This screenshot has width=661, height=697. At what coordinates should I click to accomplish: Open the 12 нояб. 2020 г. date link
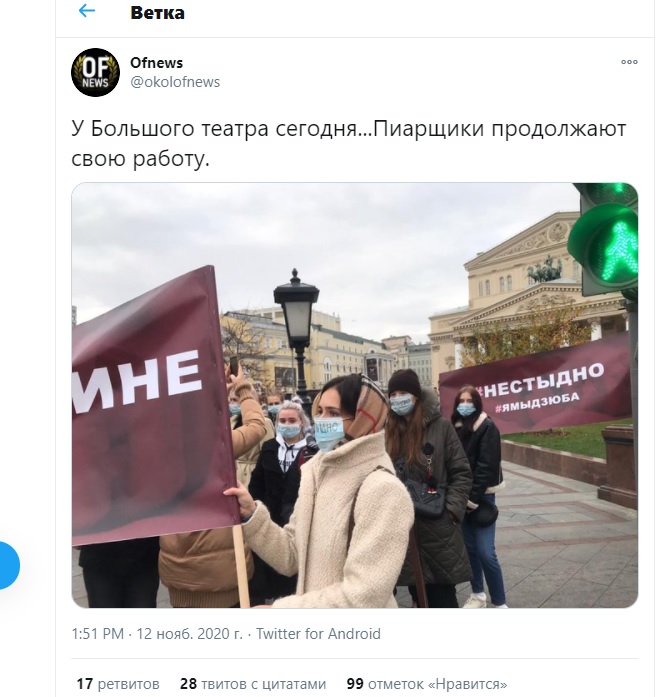pyautogui.click(x=189, y=633)
